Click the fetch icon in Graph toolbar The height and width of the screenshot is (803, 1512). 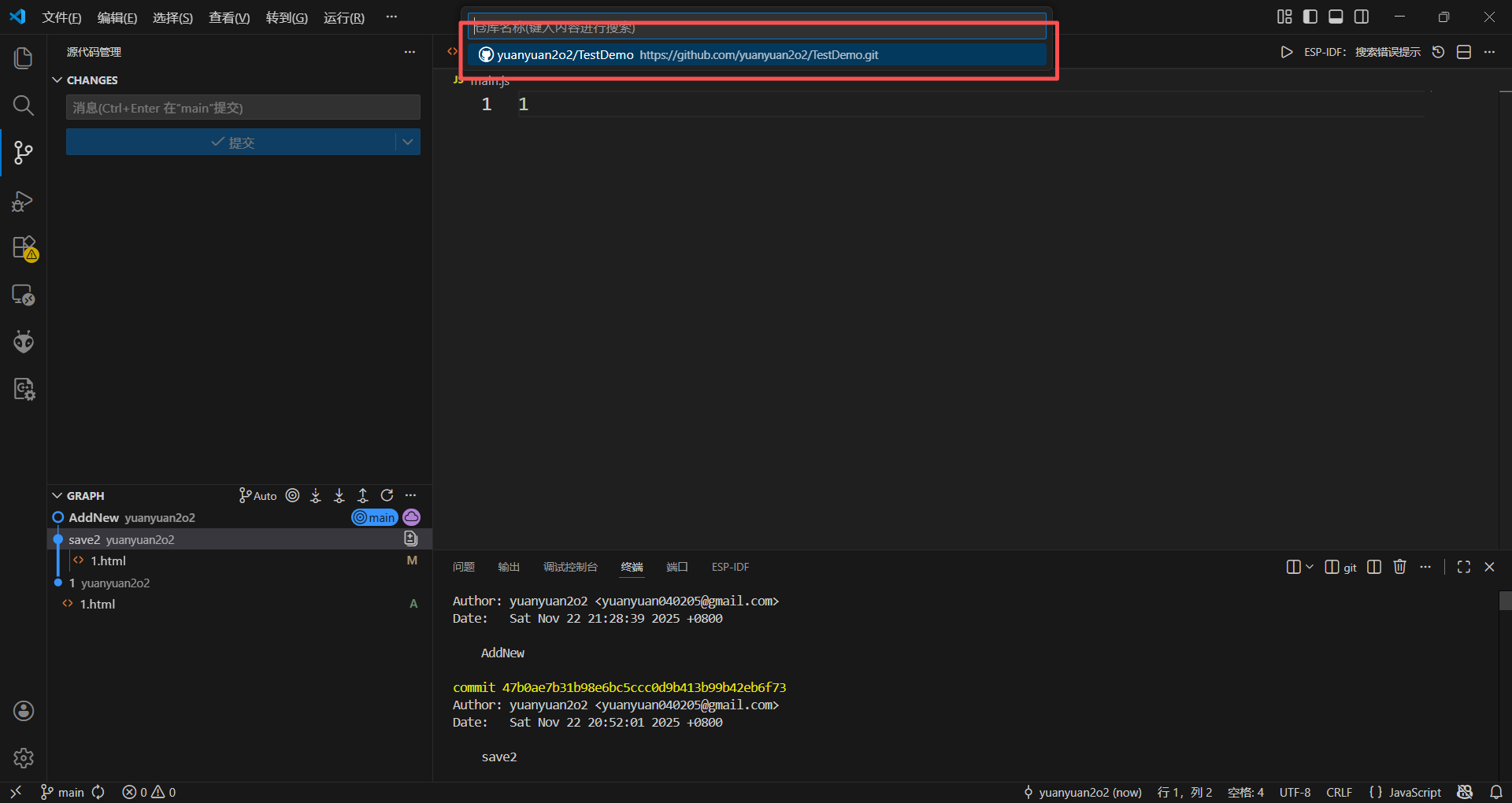[316, 495]
